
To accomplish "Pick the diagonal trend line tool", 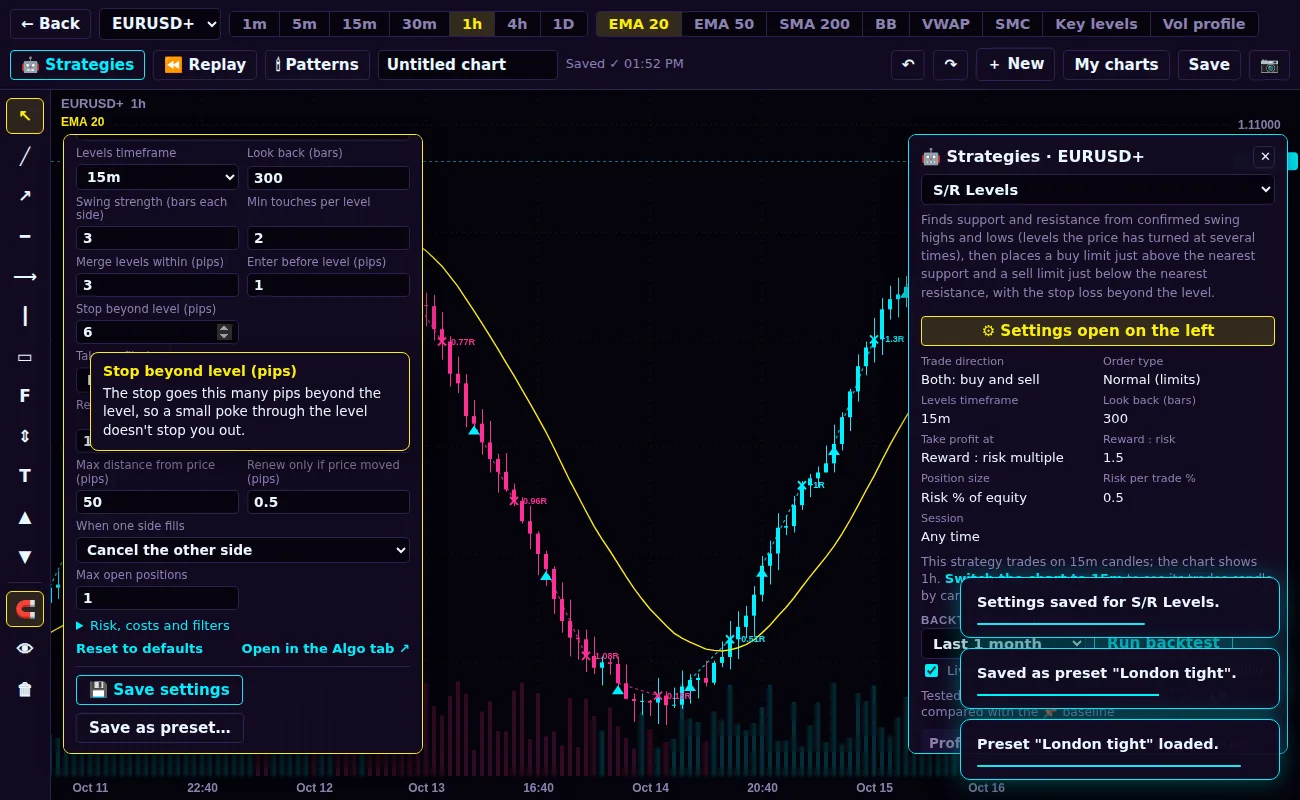I will pyautogui.click(x=25, y=156).
